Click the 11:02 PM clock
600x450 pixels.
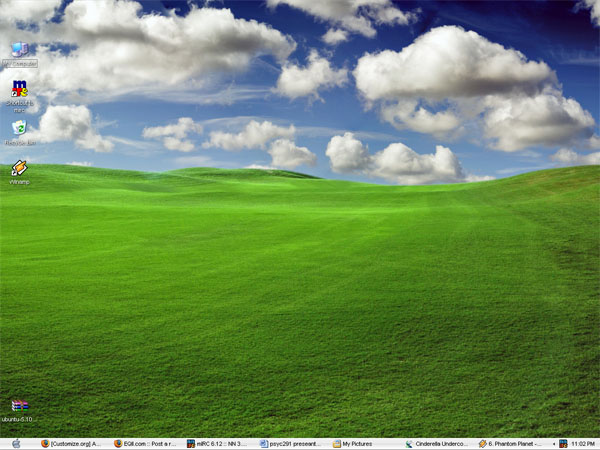583,444
